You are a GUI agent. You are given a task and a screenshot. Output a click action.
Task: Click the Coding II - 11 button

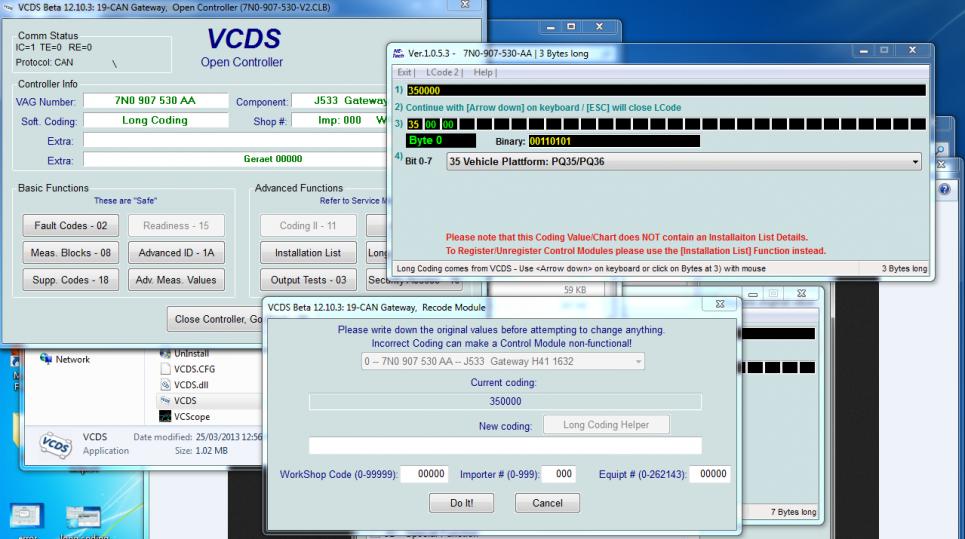[x=308, y=226]
